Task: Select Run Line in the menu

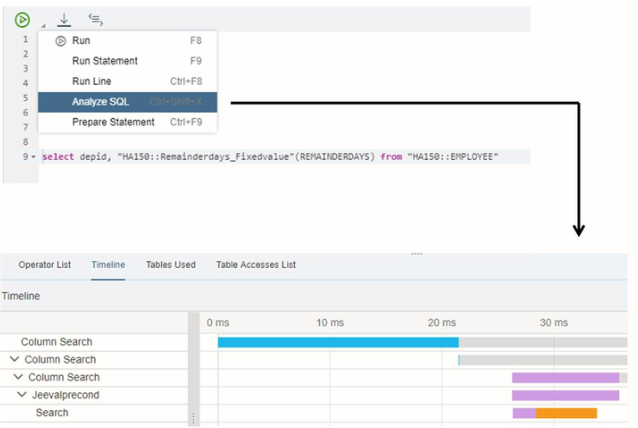Action: click(x=91, y=81)
